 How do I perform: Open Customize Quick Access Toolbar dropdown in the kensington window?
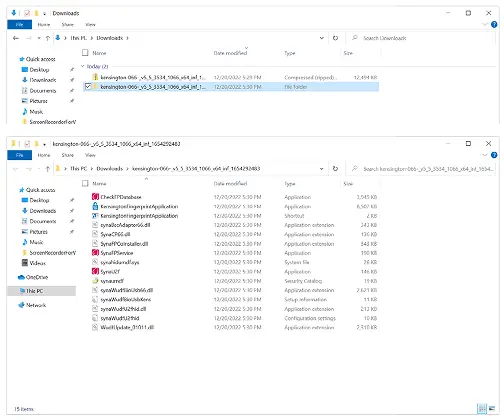click(x=44, y=144)
